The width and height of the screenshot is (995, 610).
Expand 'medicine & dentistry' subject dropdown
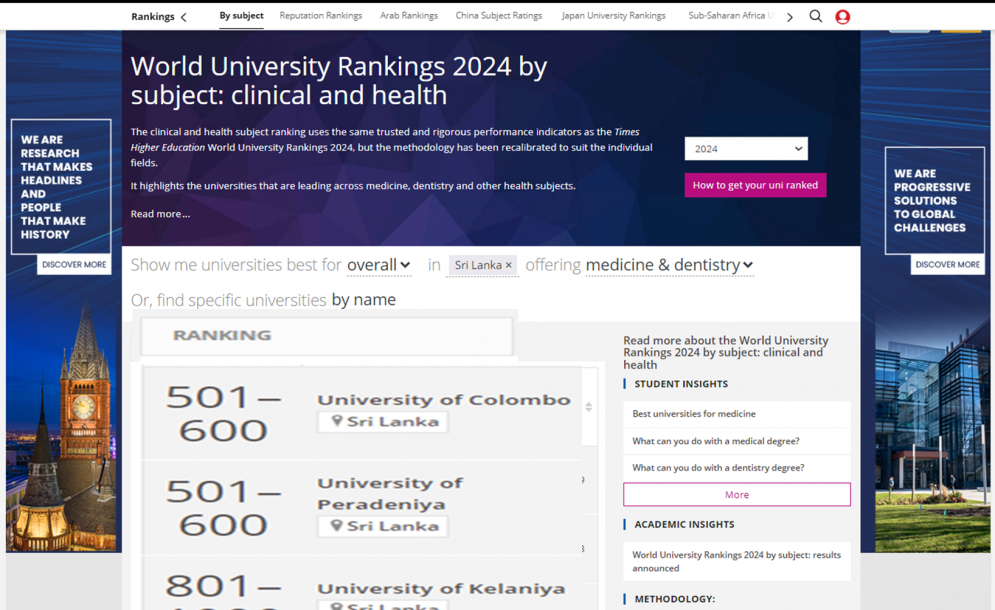click(x=669, y=265)
